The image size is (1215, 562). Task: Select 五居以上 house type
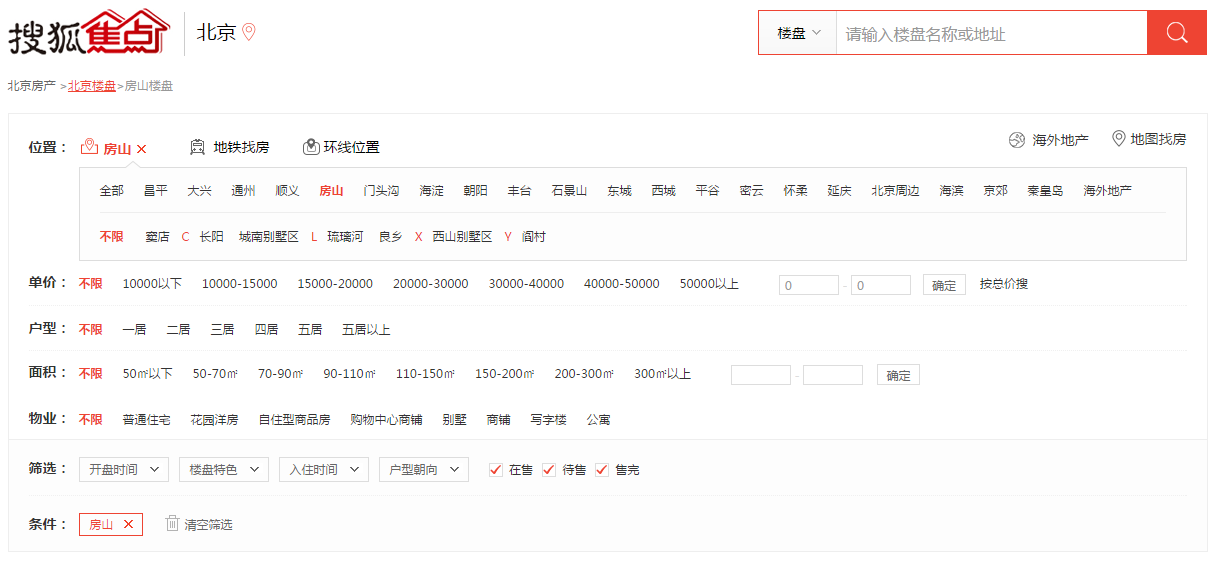[366, 329]
